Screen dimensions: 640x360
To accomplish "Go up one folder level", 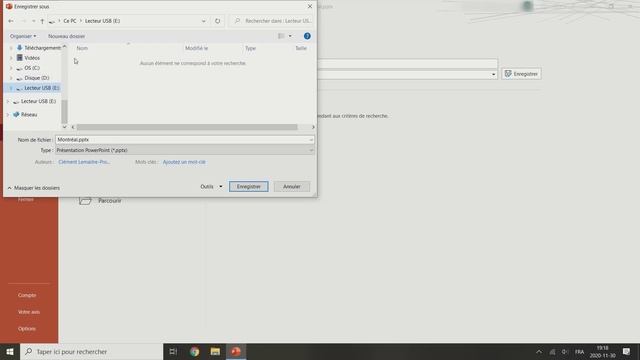I will [x=42, y=21].
